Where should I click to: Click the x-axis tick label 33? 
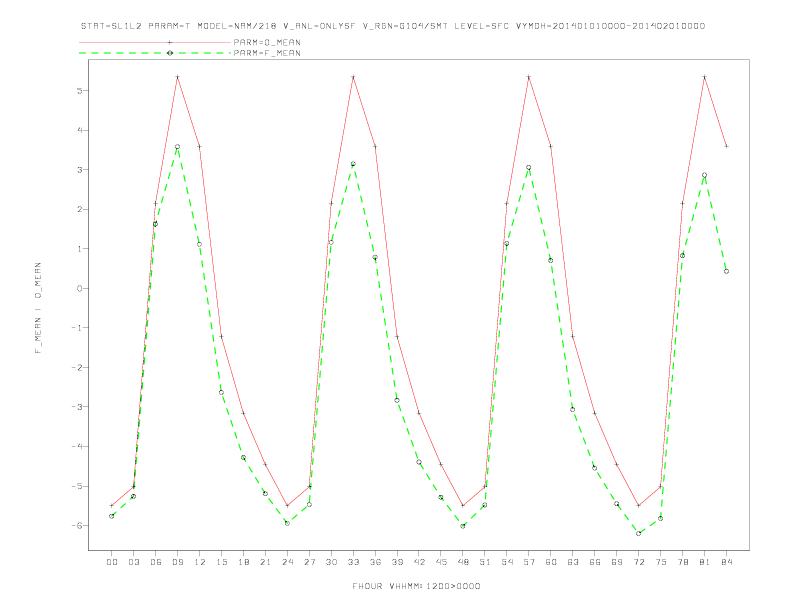click(x=353, y=562)
